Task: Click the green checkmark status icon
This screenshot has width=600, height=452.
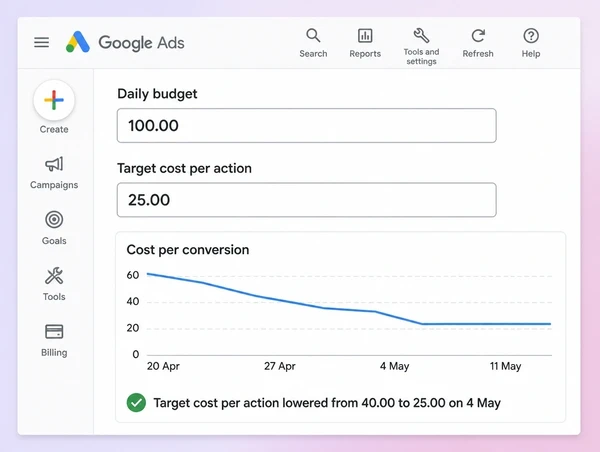Action: 136,403
